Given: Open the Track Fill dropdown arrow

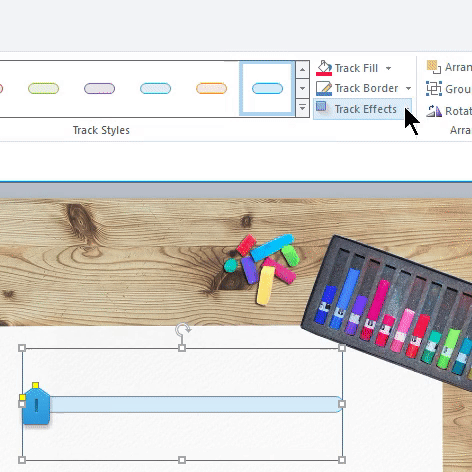Looking at the screenshot, I should coord(388,68).
